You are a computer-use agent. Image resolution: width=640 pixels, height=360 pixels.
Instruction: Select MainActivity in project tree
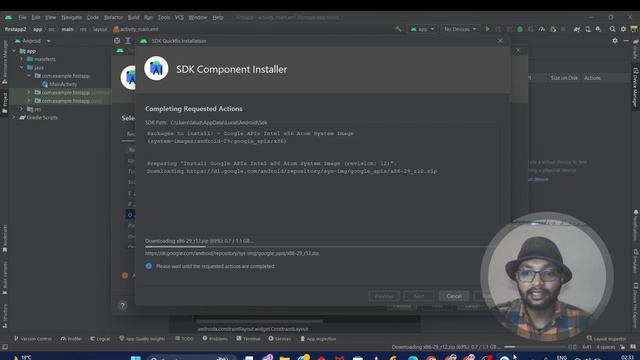click(60, 84)
